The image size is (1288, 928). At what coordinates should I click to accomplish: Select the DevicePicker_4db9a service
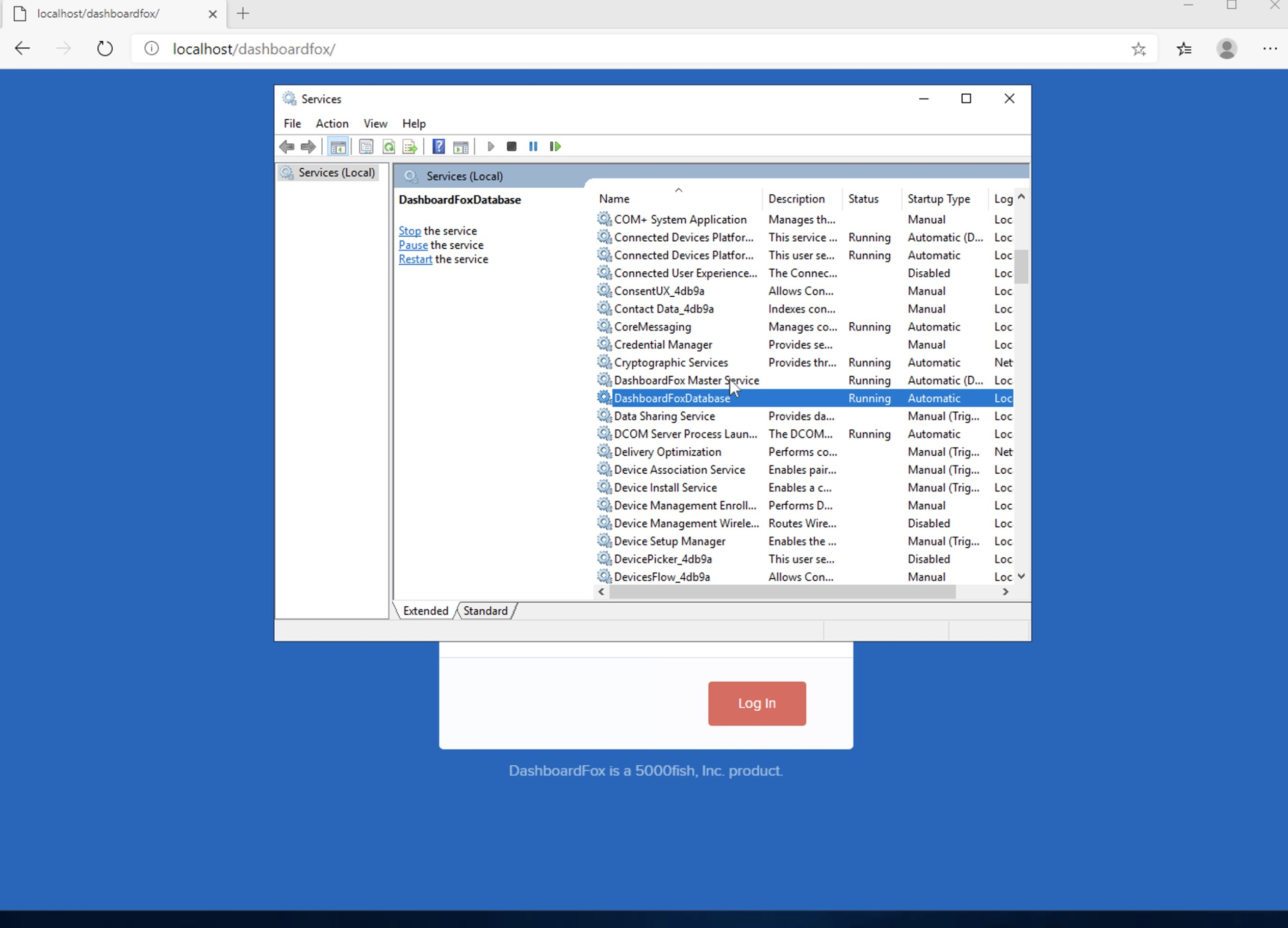(x=804, y=559)
